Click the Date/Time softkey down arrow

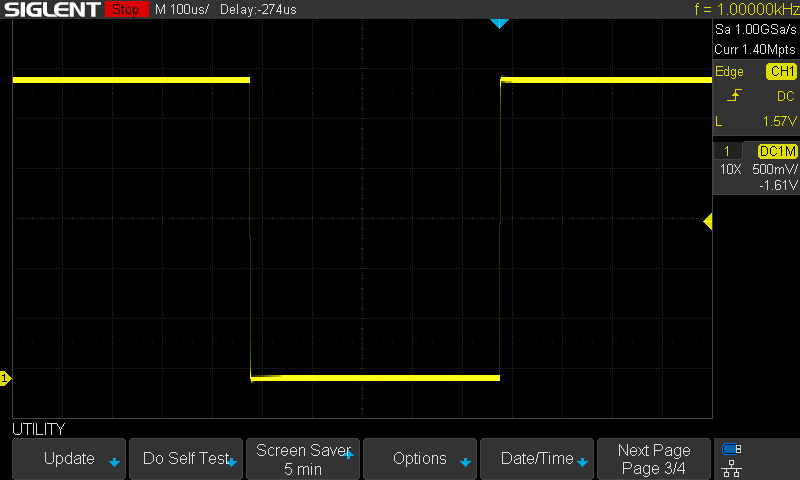coord(582,462)
